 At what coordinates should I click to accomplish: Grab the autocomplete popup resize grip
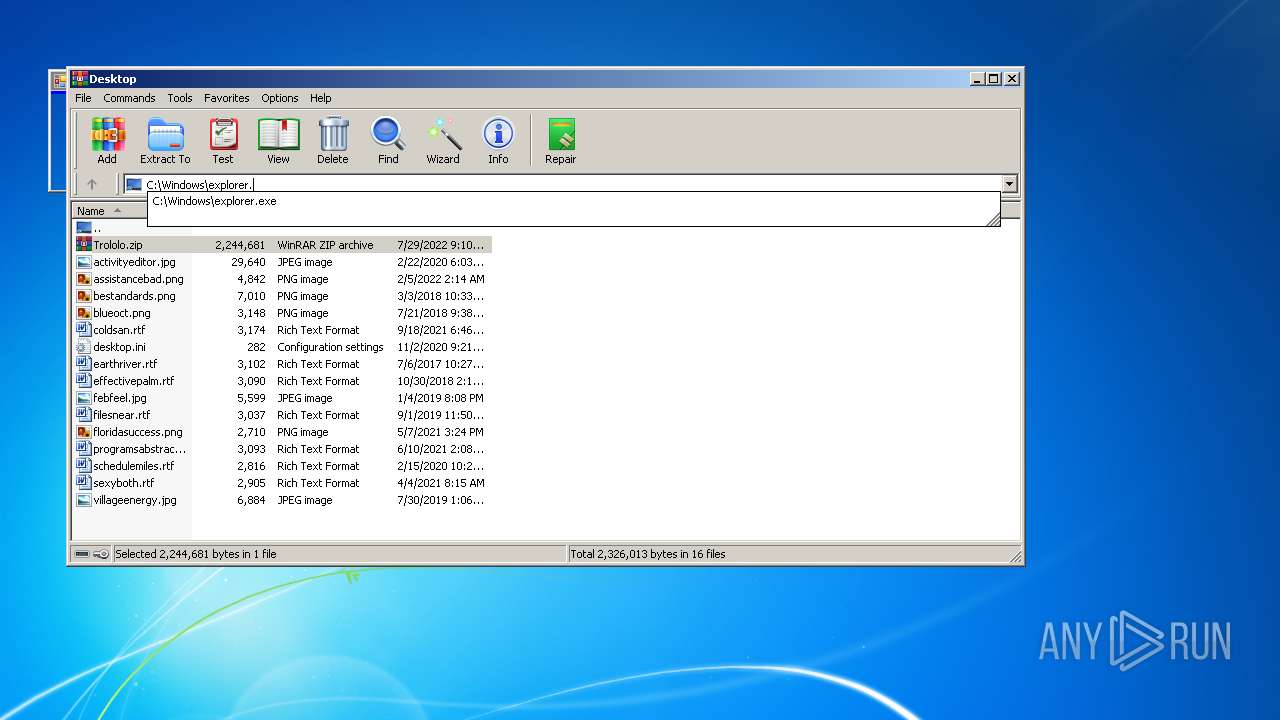(993, 219)
